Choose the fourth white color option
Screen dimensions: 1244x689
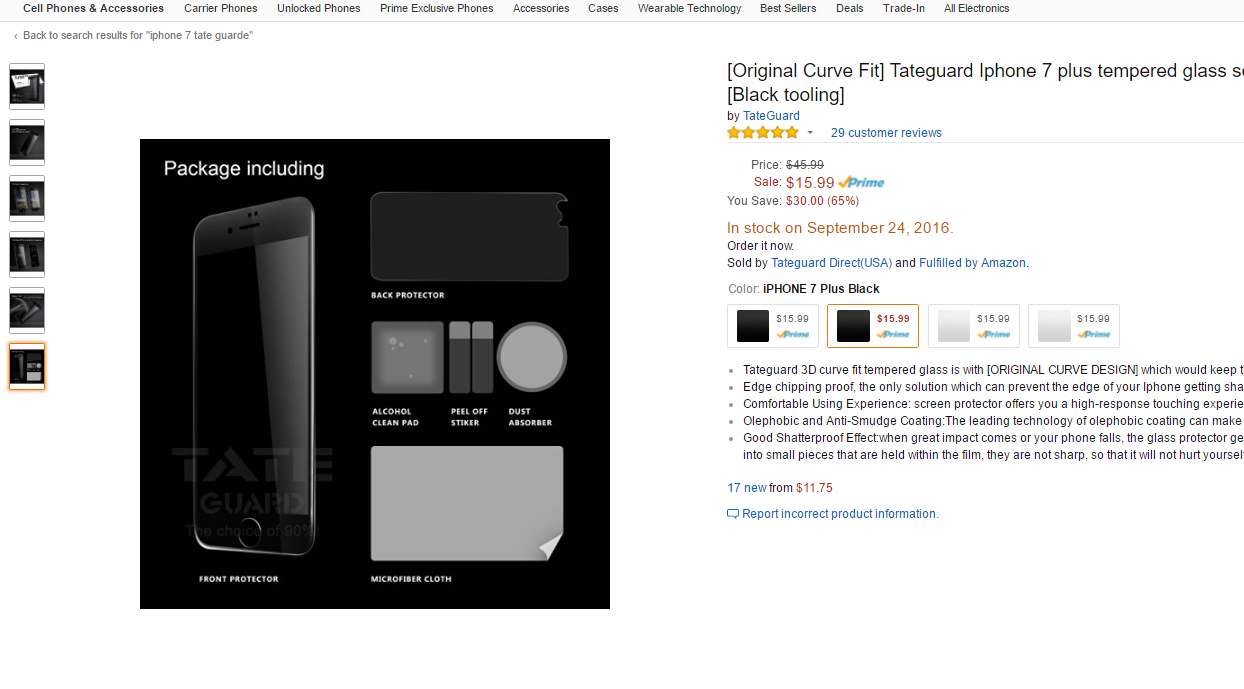[x=1074, y=326]
